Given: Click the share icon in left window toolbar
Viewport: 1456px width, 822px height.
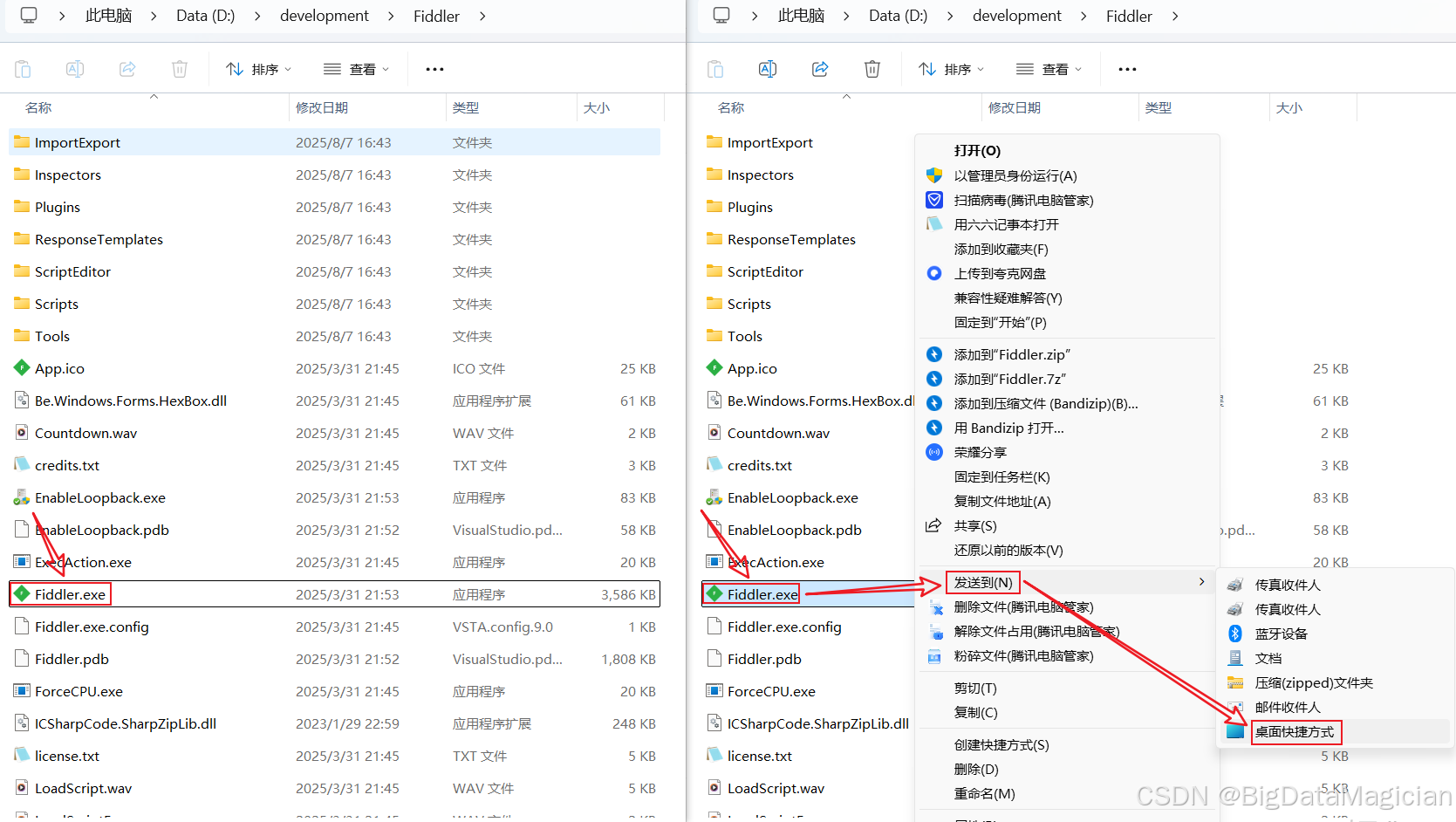Looking at the screenshot, I should (127, 69).
